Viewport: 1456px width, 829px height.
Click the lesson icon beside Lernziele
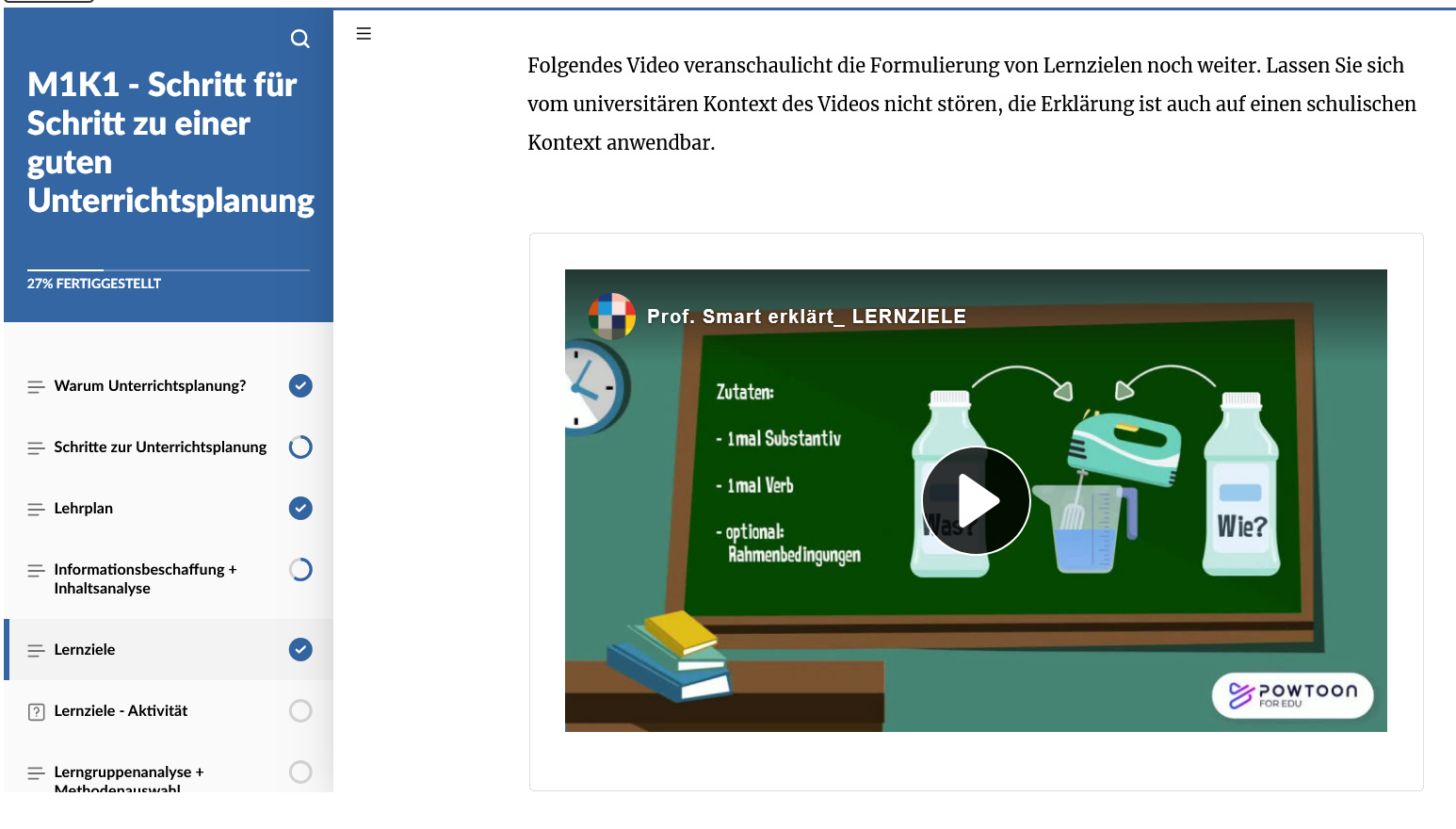[36, 650]
